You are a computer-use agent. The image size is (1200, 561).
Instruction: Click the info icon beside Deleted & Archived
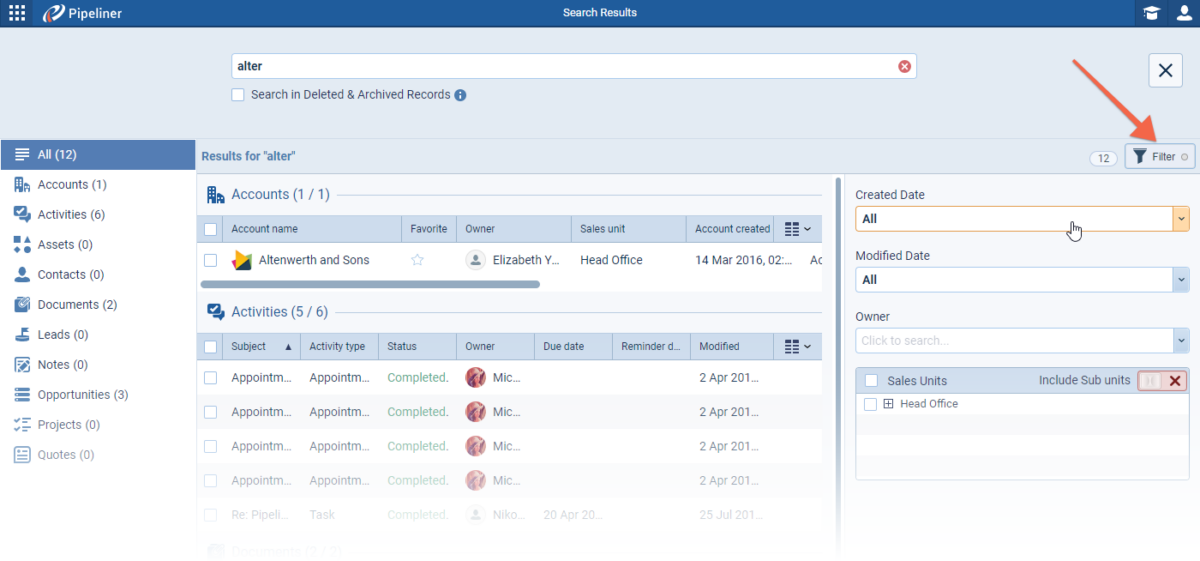pyautogui.click(x=461, y=95)
